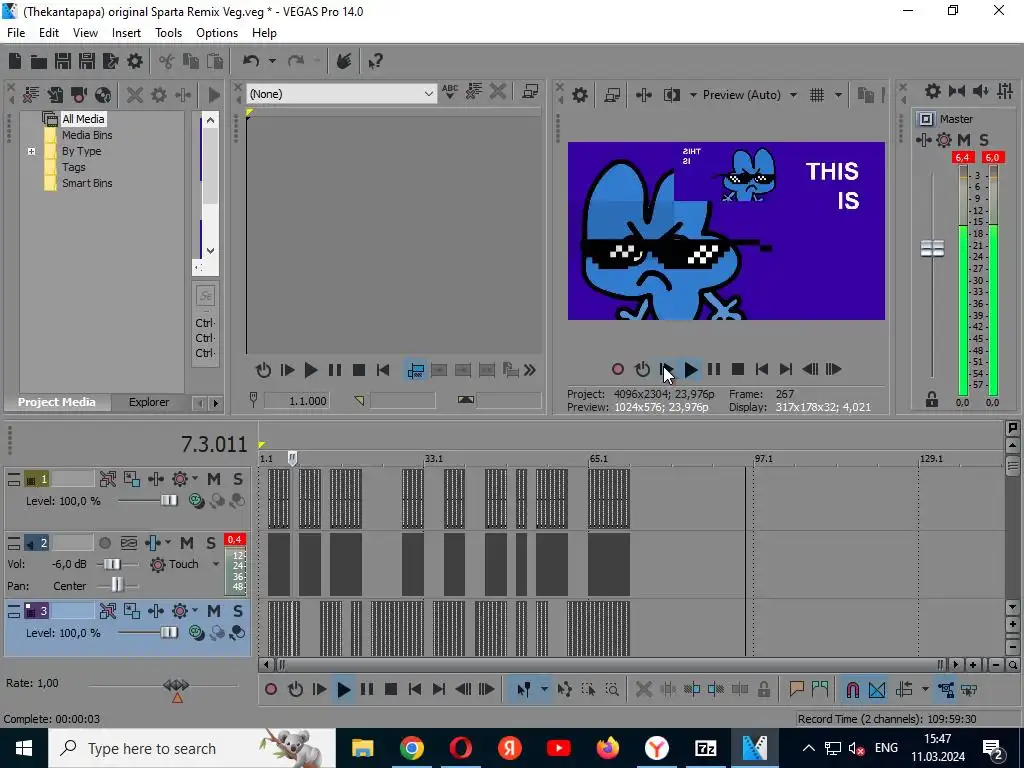Click Play in Trimmer window transport

coord(311,370)
